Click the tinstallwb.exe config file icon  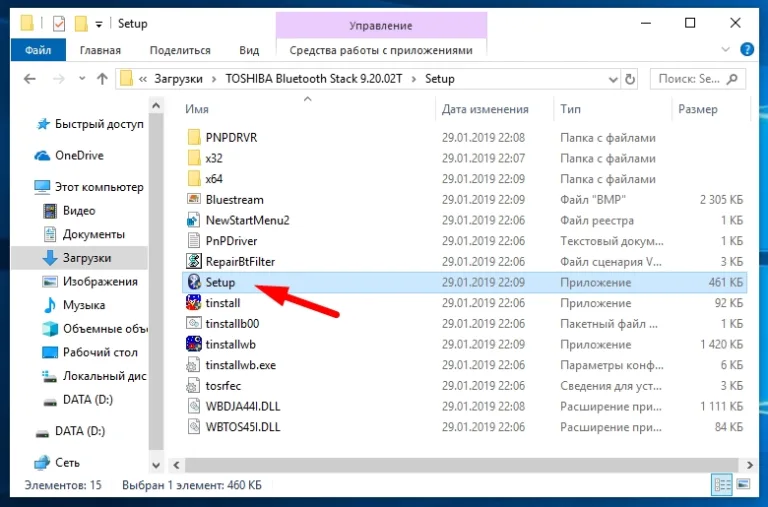coord(193,365)
